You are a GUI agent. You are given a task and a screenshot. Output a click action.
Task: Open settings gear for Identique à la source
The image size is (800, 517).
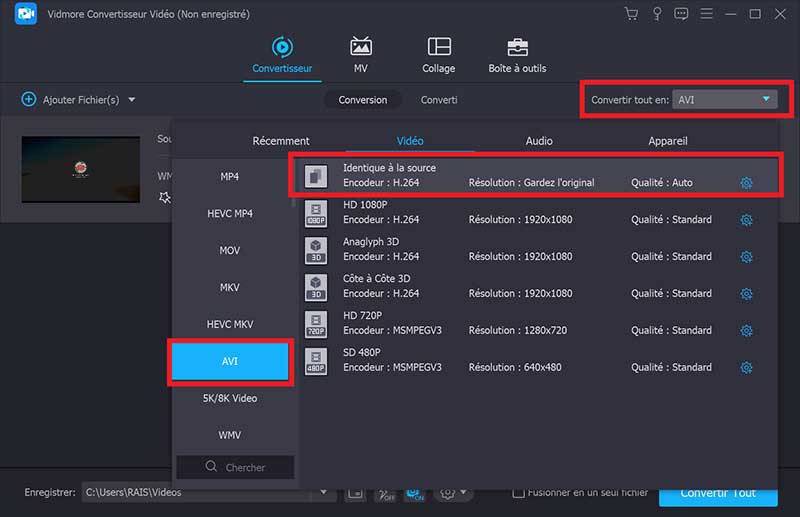(x=746, y=183)
